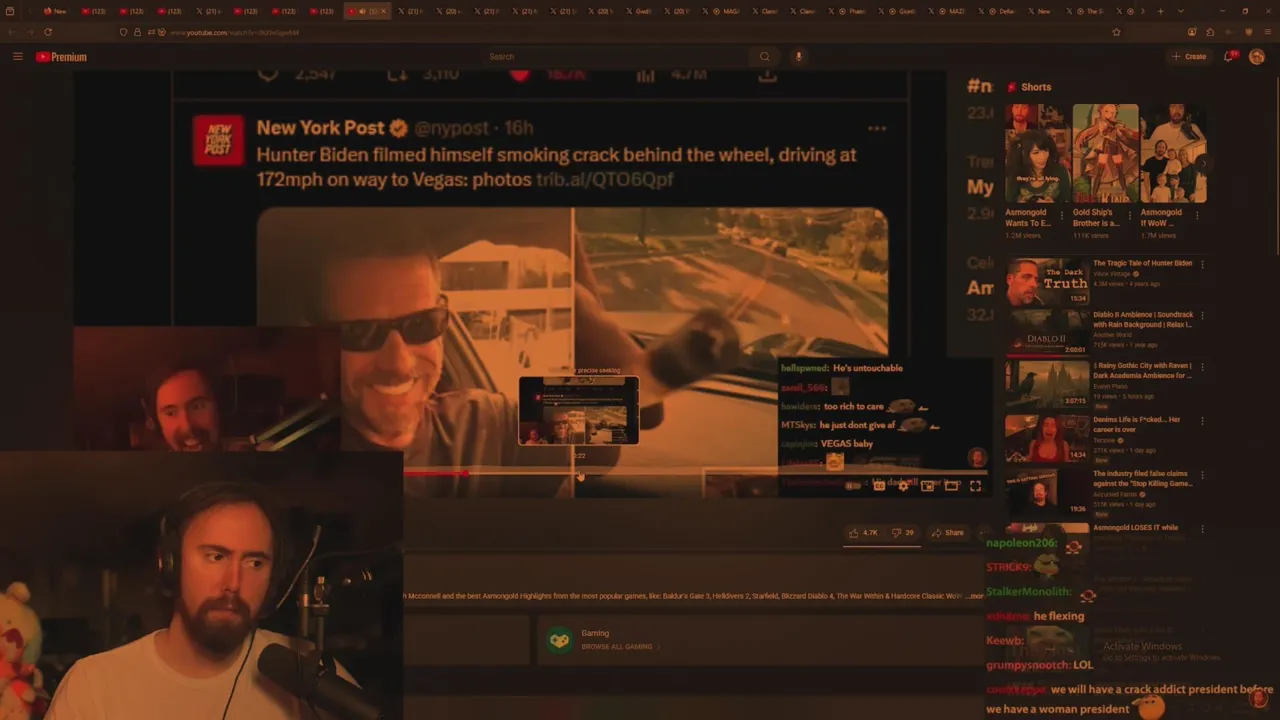Open the Create upload button
The width and height of the screenshot is (1280, 720).
click(x=1189, y=57)
